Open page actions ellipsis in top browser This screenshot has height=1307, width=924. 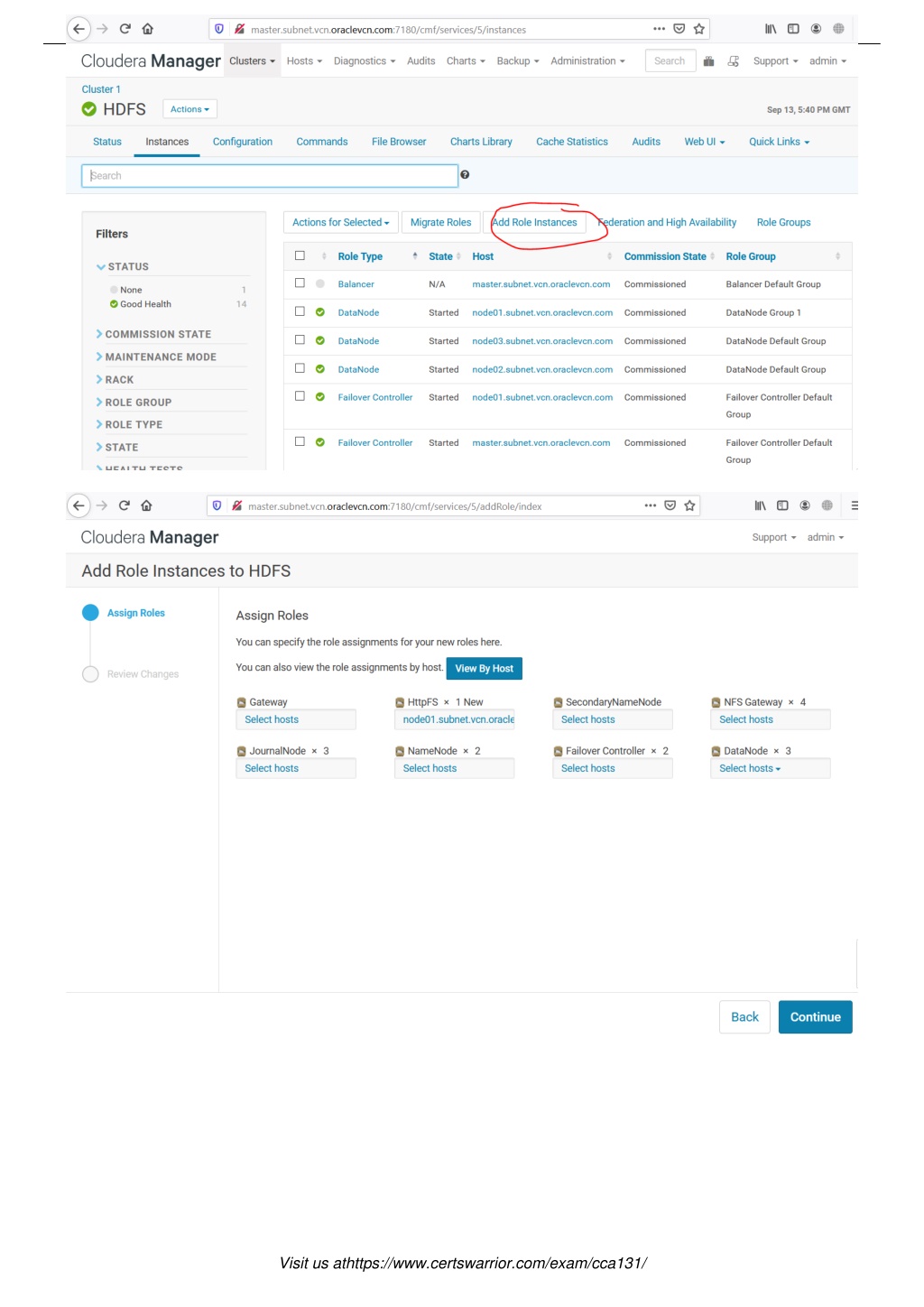(660, 29)
